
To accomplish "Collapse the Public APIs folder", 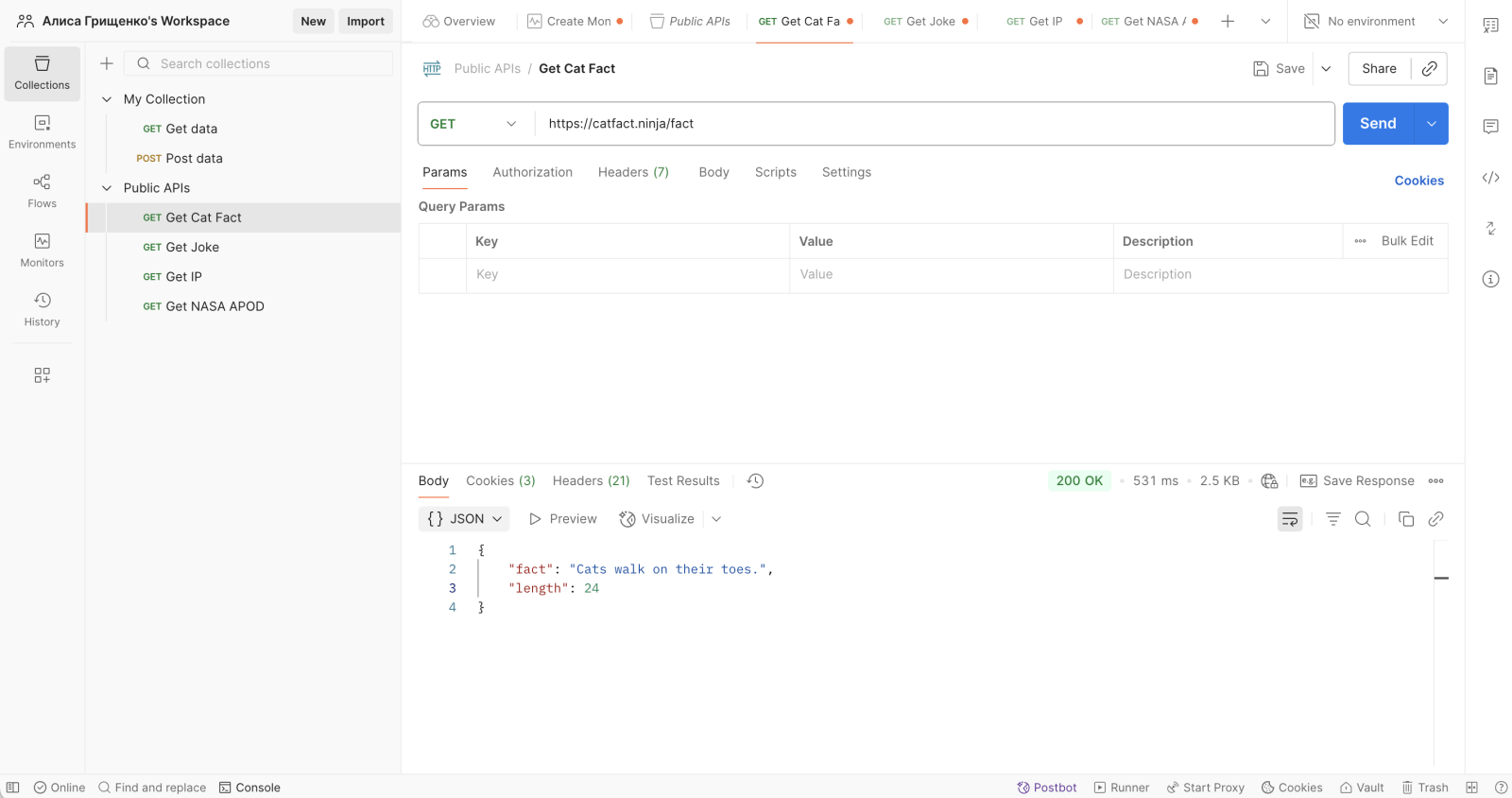I will (107, 188).
